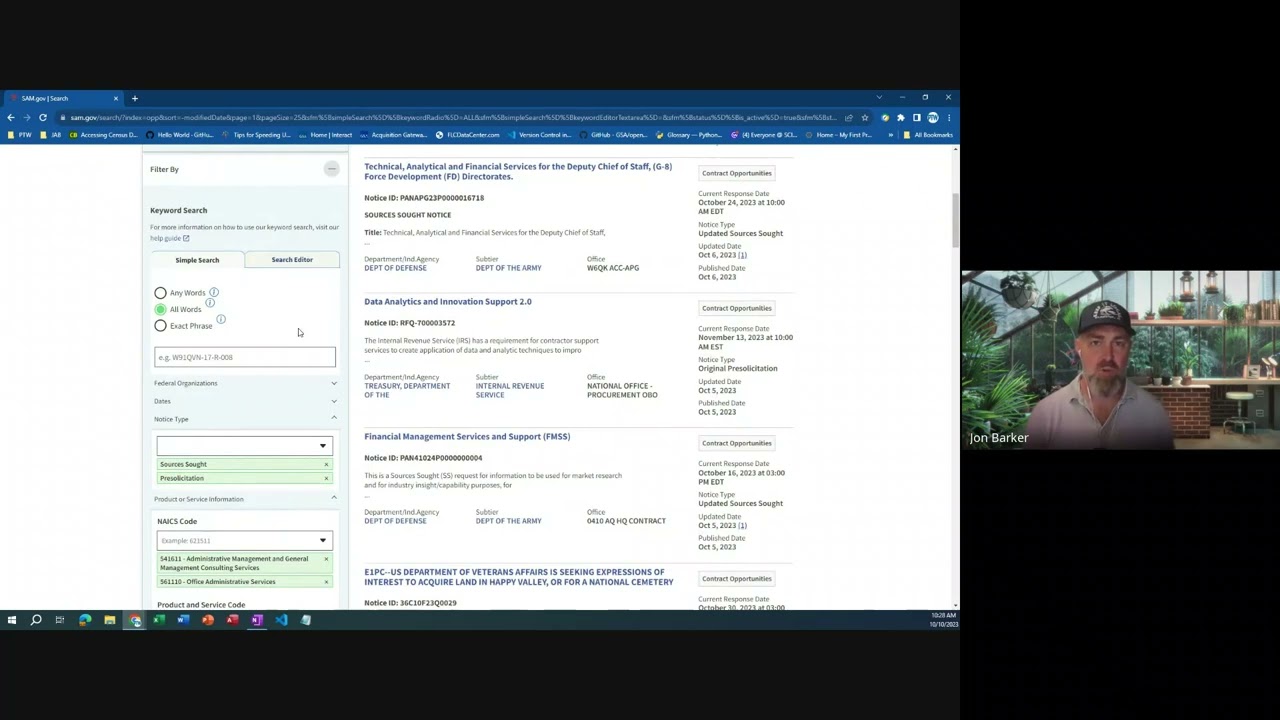Open the browser extensions puzzle icon
Image resolution: width=1280 pixels, height=720 pixels.
tap(901, 117)
